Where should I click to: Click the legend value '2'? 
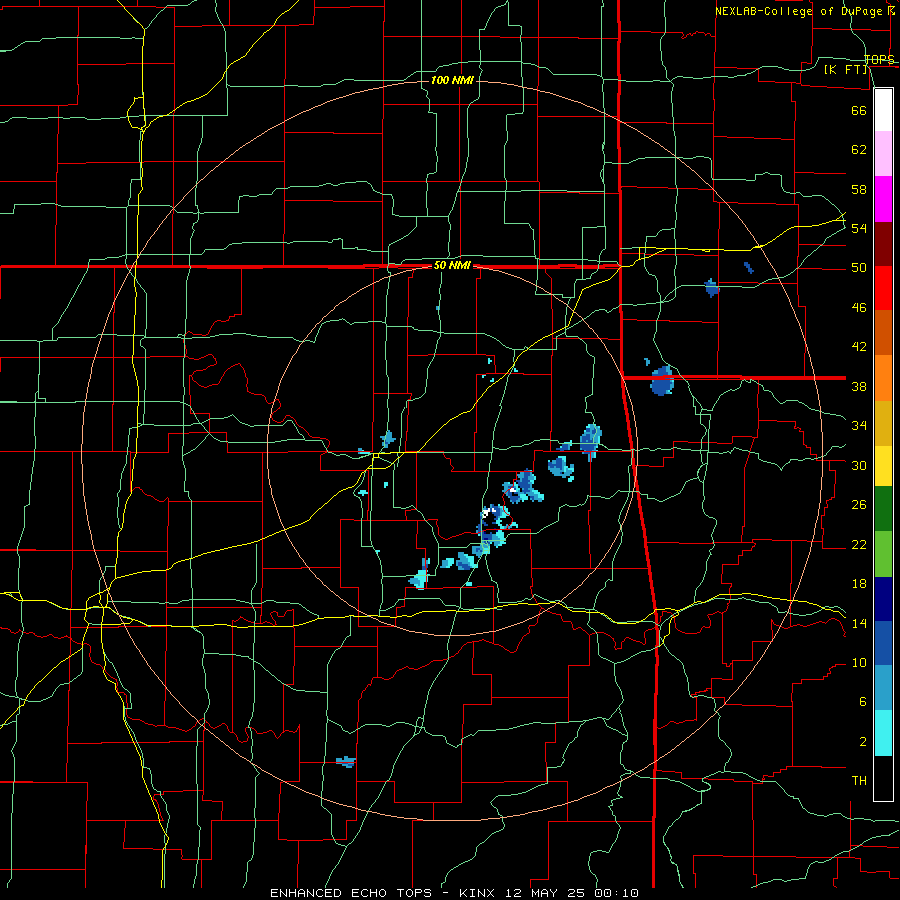click(862, 742)
